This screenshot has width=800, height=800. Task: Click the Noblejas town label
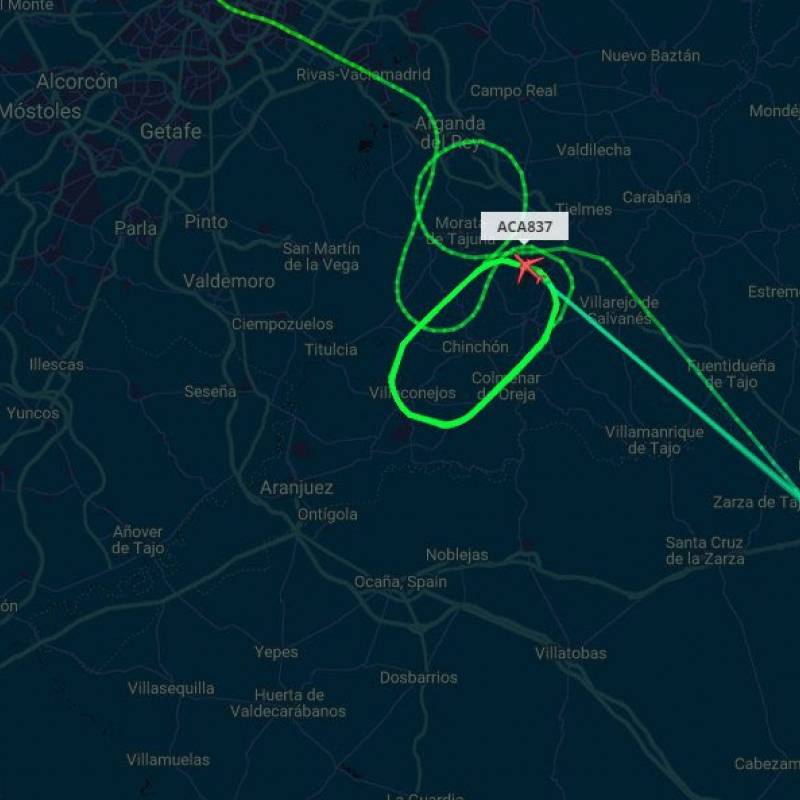457,555
